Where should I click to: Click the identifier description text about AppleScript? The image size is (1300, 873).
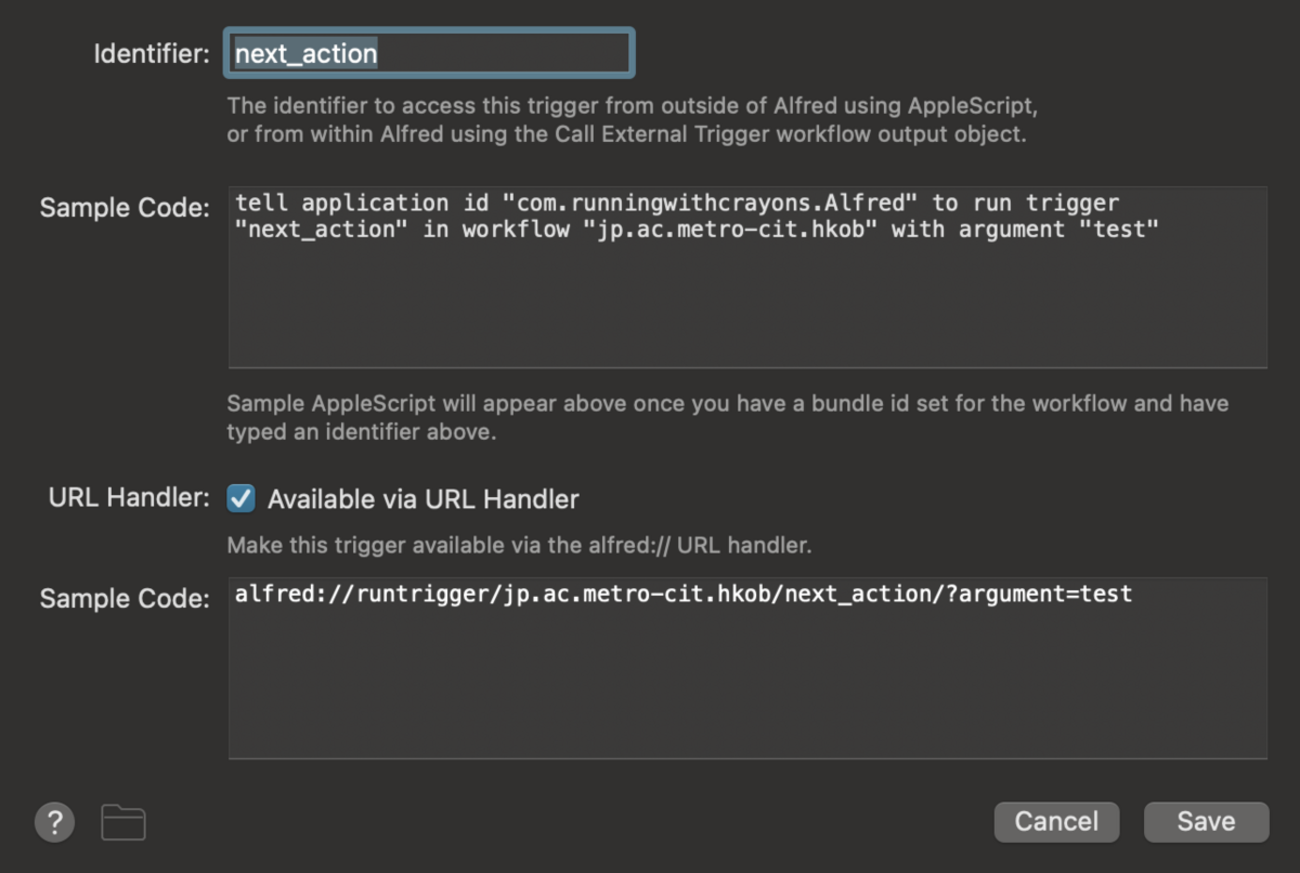[632, 119]
